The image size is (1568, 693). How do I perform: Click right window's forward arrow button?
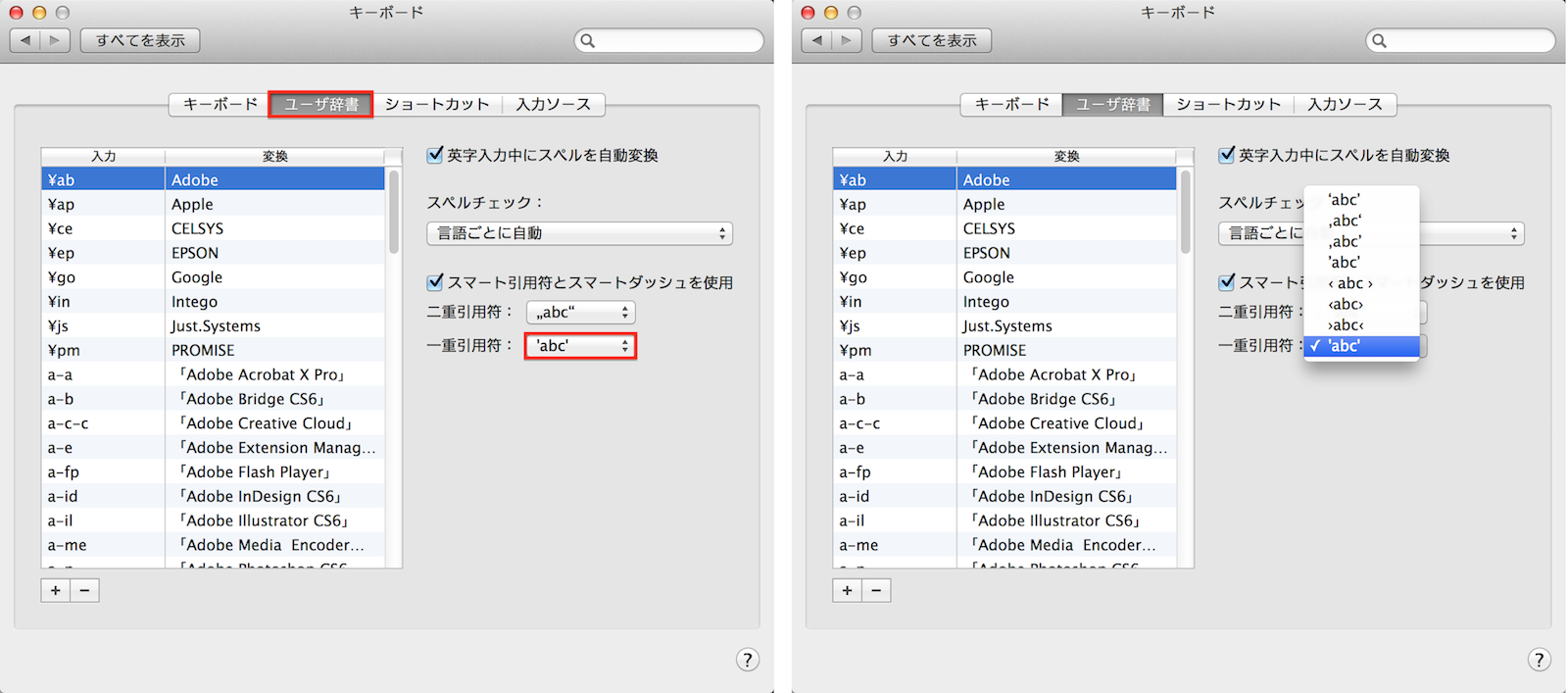pyautogui.click(x=847, y=40)
